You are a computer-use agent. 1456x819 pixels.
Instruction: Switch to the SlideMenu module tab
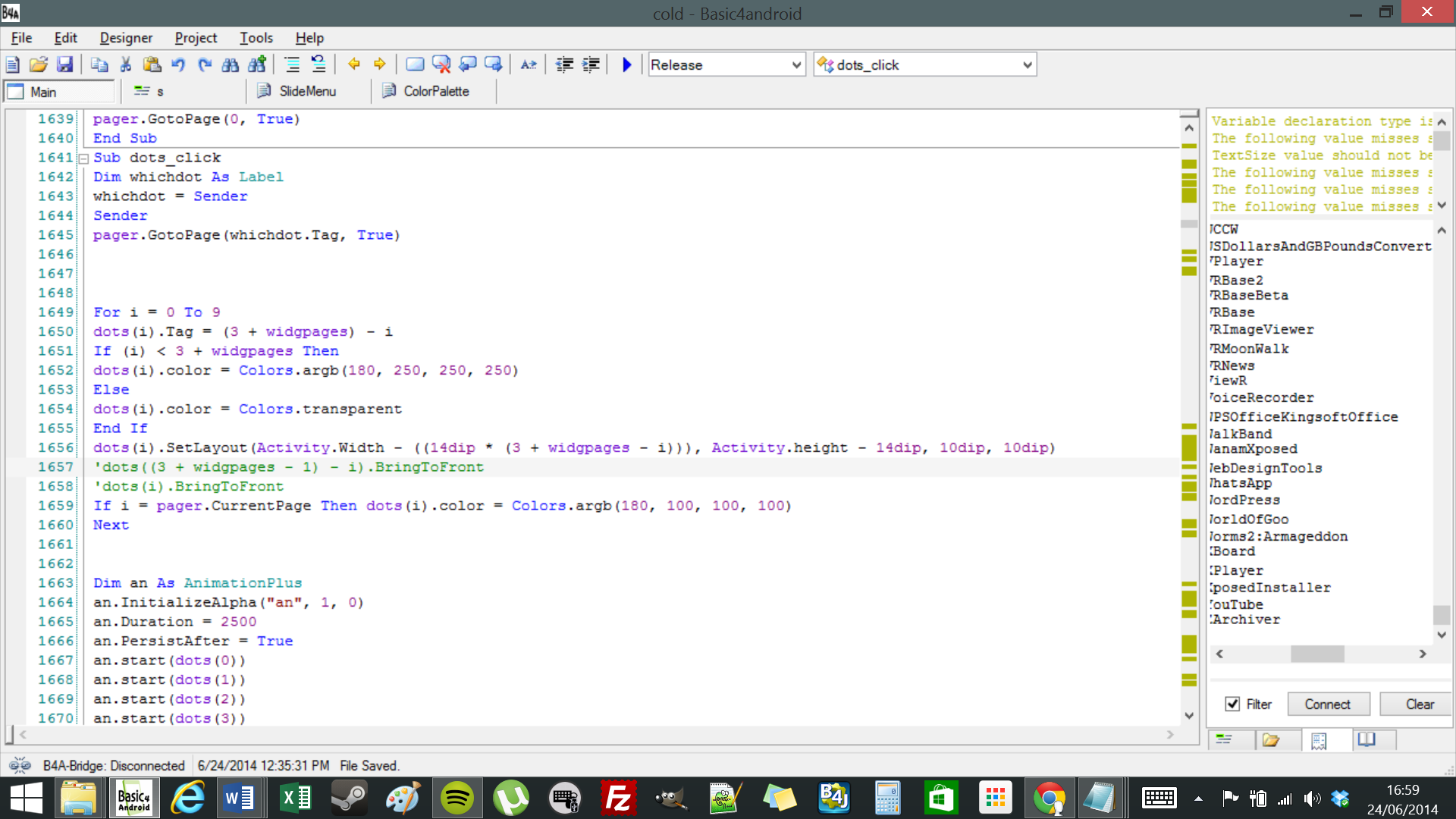(308, 92)
